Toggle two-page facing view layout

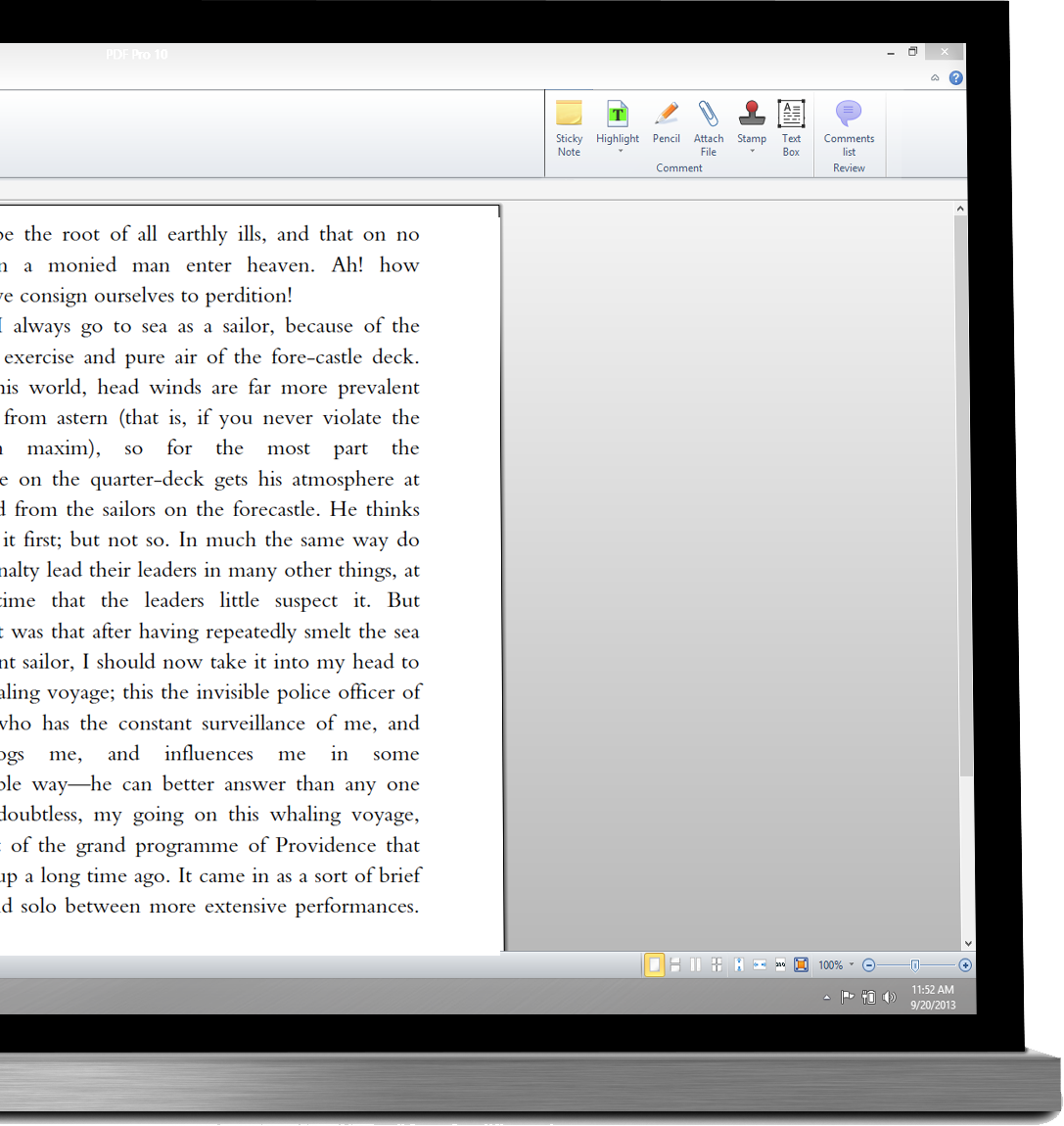[x=695, y=965]
